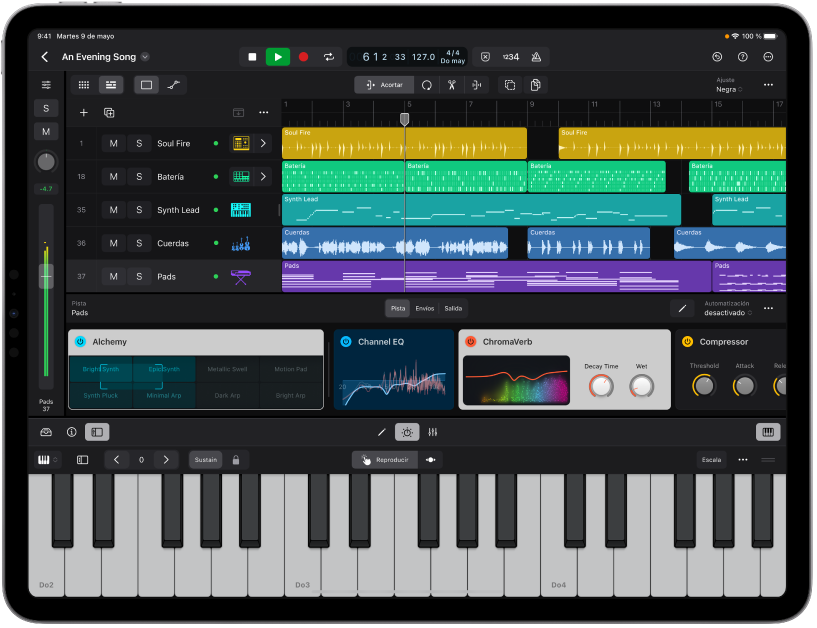Tap the Reproducir button above the keyboard
The image size is (817, 628).
(x=386, y=460)
